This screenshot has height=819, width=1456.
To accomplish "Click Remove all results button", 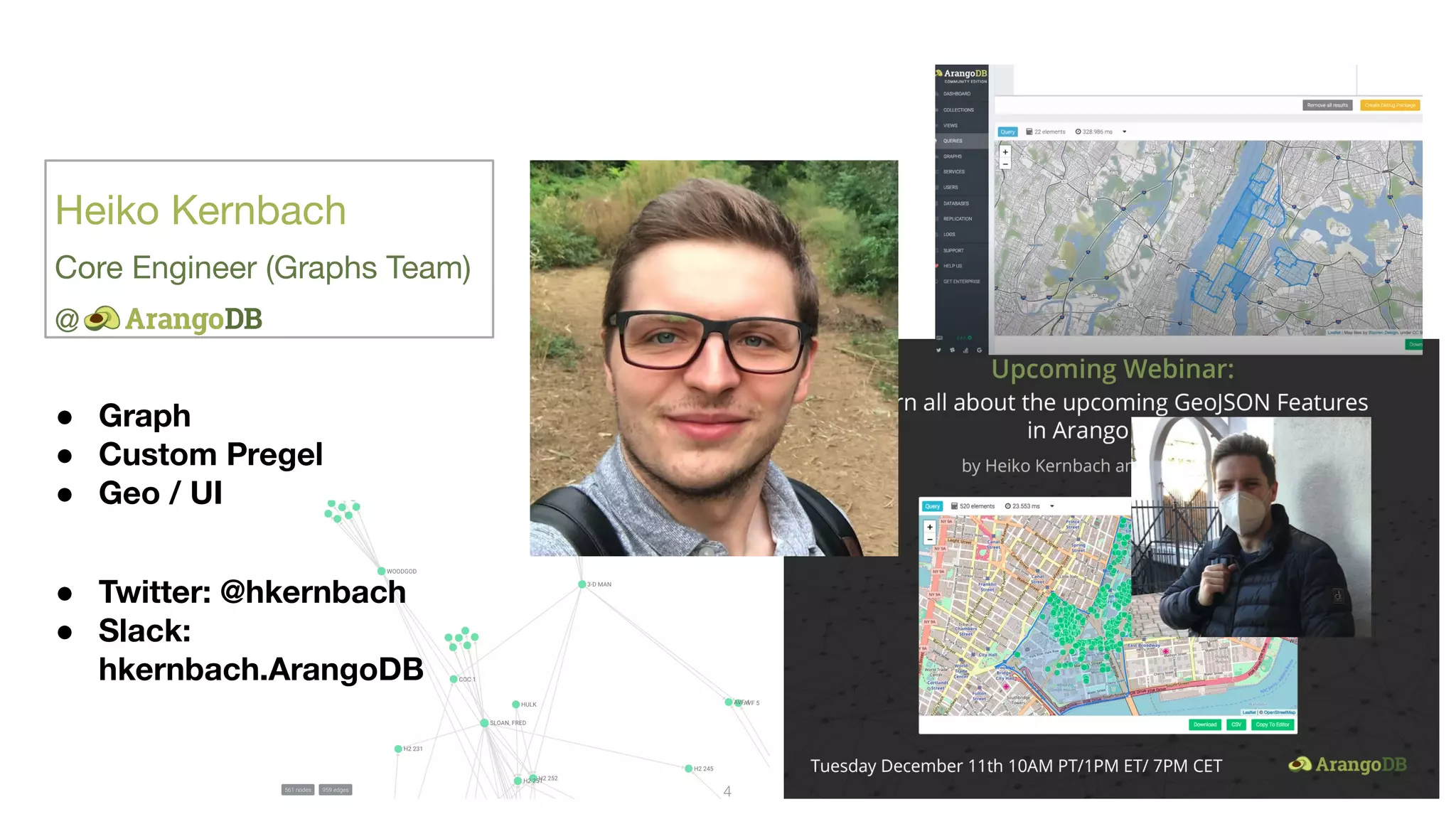I will pyautogui.click(x=1327, y=105).
